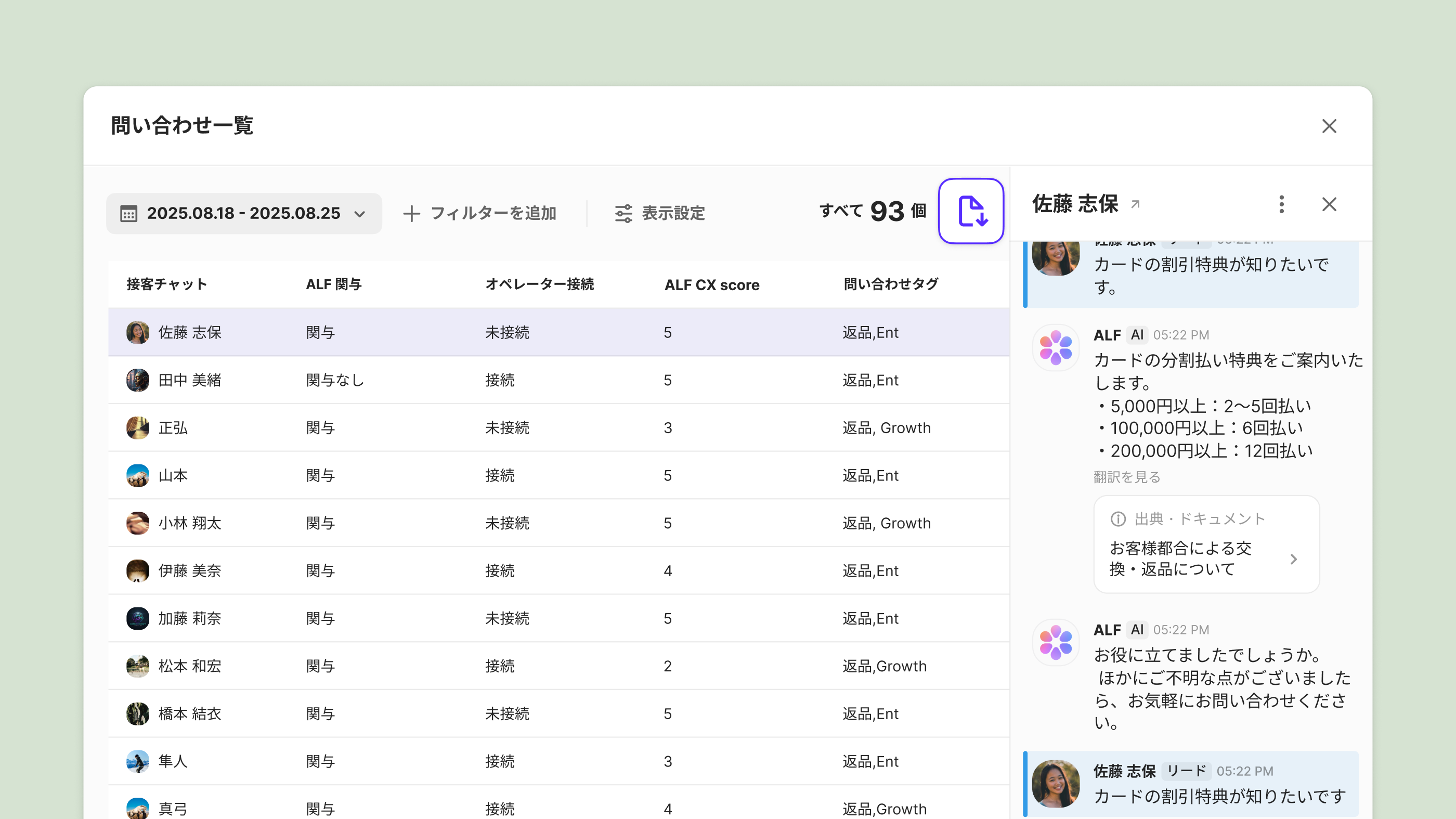This screenshot has height=819, width=1456.
Task: Click the すべて 93 個 total count
Action: coord(873,212)
